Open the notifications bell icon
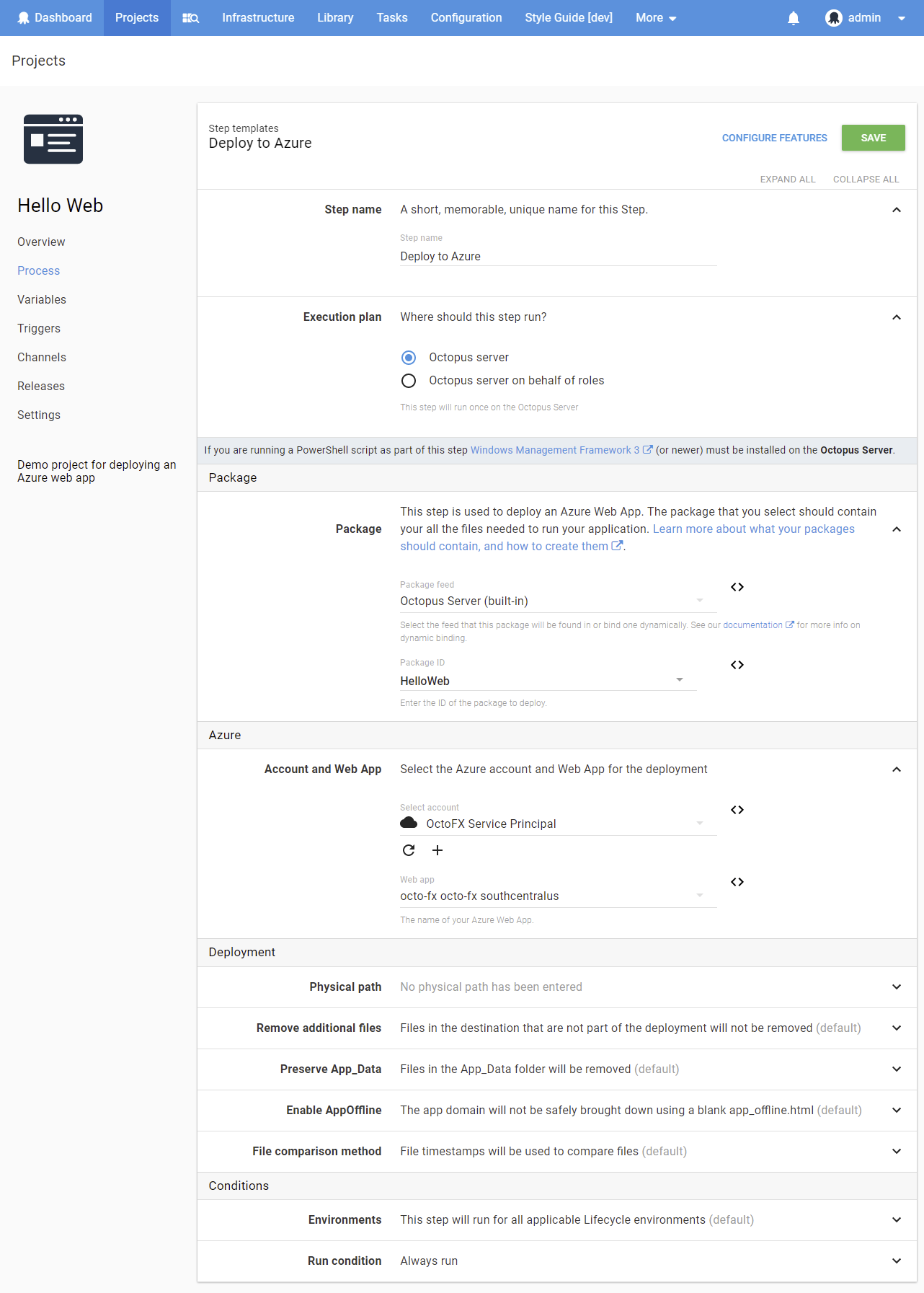The image size is (924, 1293). tap(794, 18)
